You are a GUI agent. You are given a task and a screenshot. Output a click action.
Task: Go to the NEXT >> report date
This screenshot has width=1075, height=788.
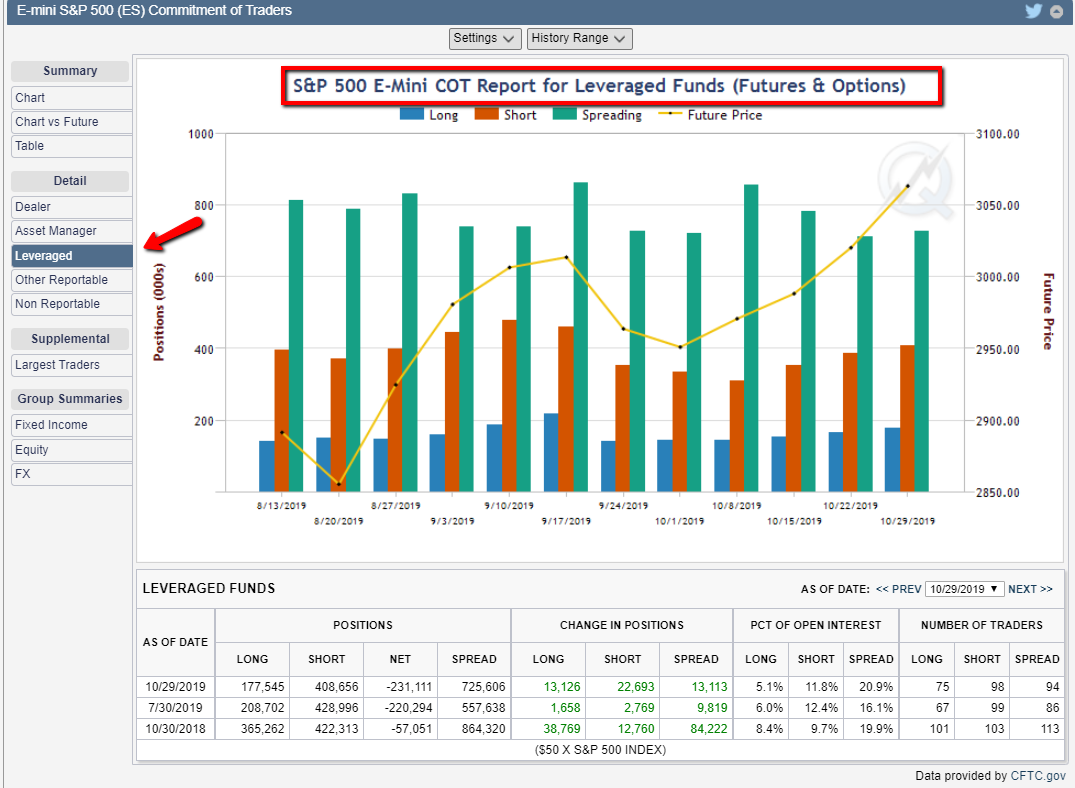[1030, 589]
